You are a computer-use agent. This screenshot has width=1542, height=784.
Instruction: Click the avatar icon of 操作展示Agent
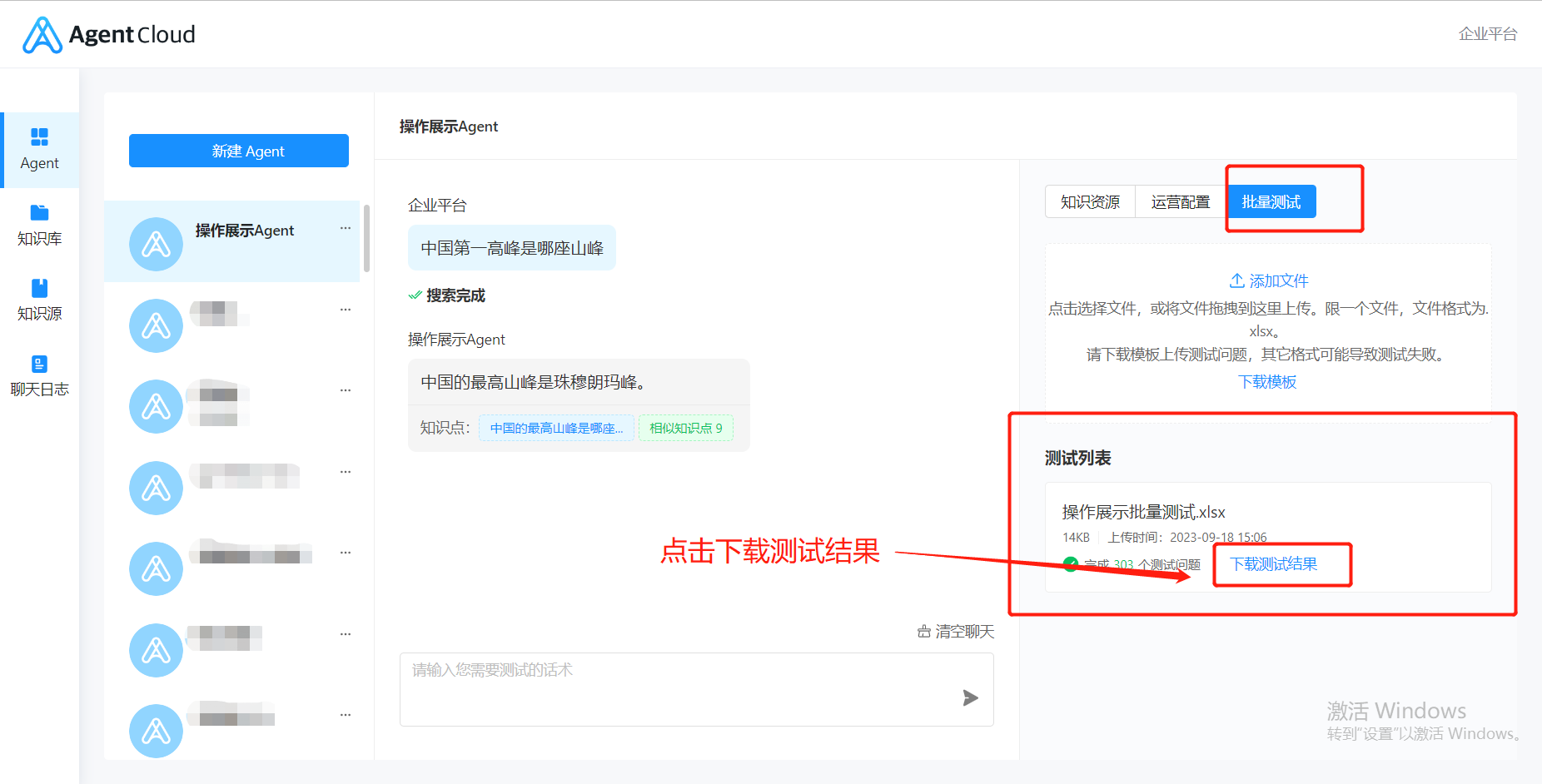click(156, 244)
